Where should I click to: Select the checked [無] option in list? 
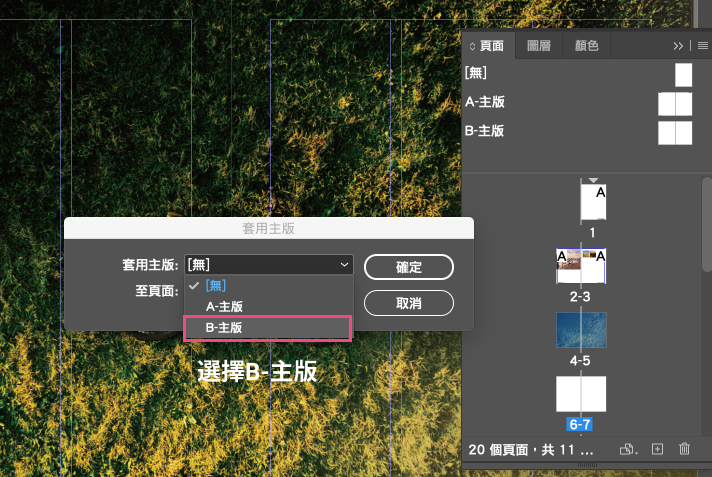point(216,286)
